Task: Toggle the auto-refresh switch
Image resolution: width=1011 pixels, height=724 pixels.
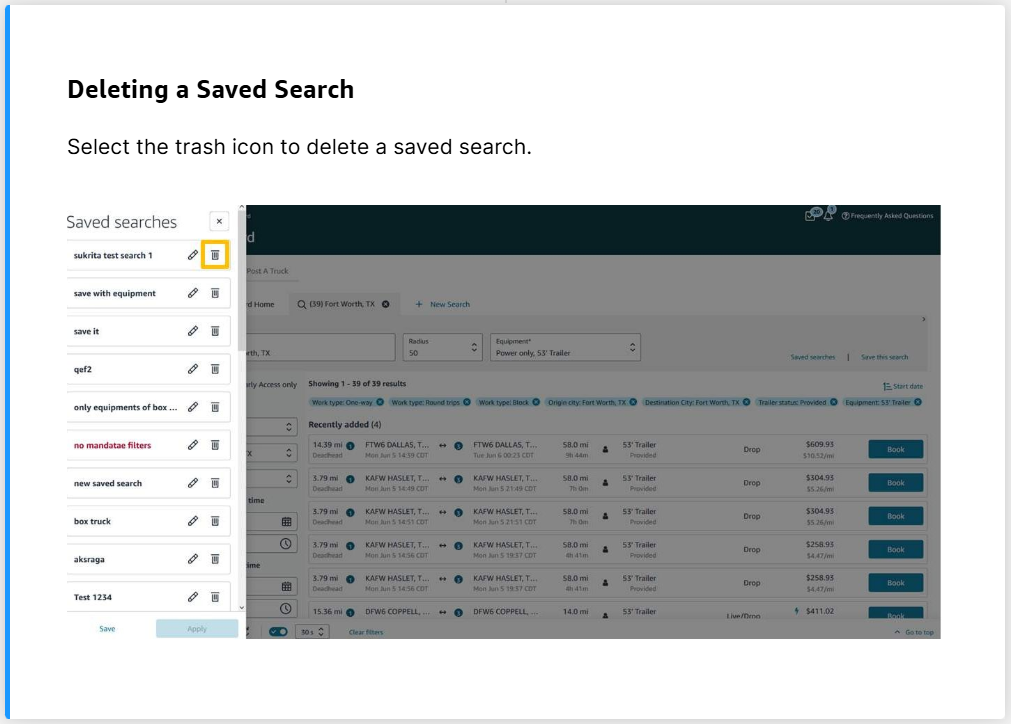Action: (278, 632)
